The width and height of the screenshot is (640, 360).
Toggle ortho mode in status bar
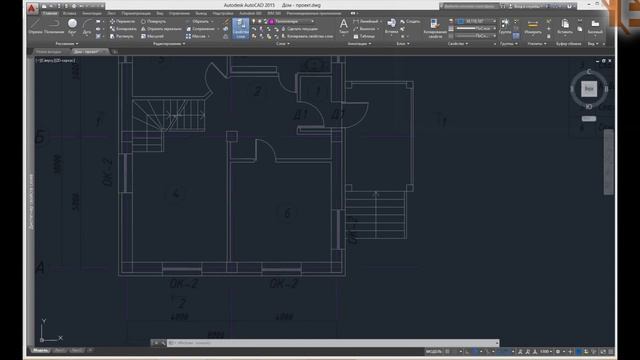(468, 351)
